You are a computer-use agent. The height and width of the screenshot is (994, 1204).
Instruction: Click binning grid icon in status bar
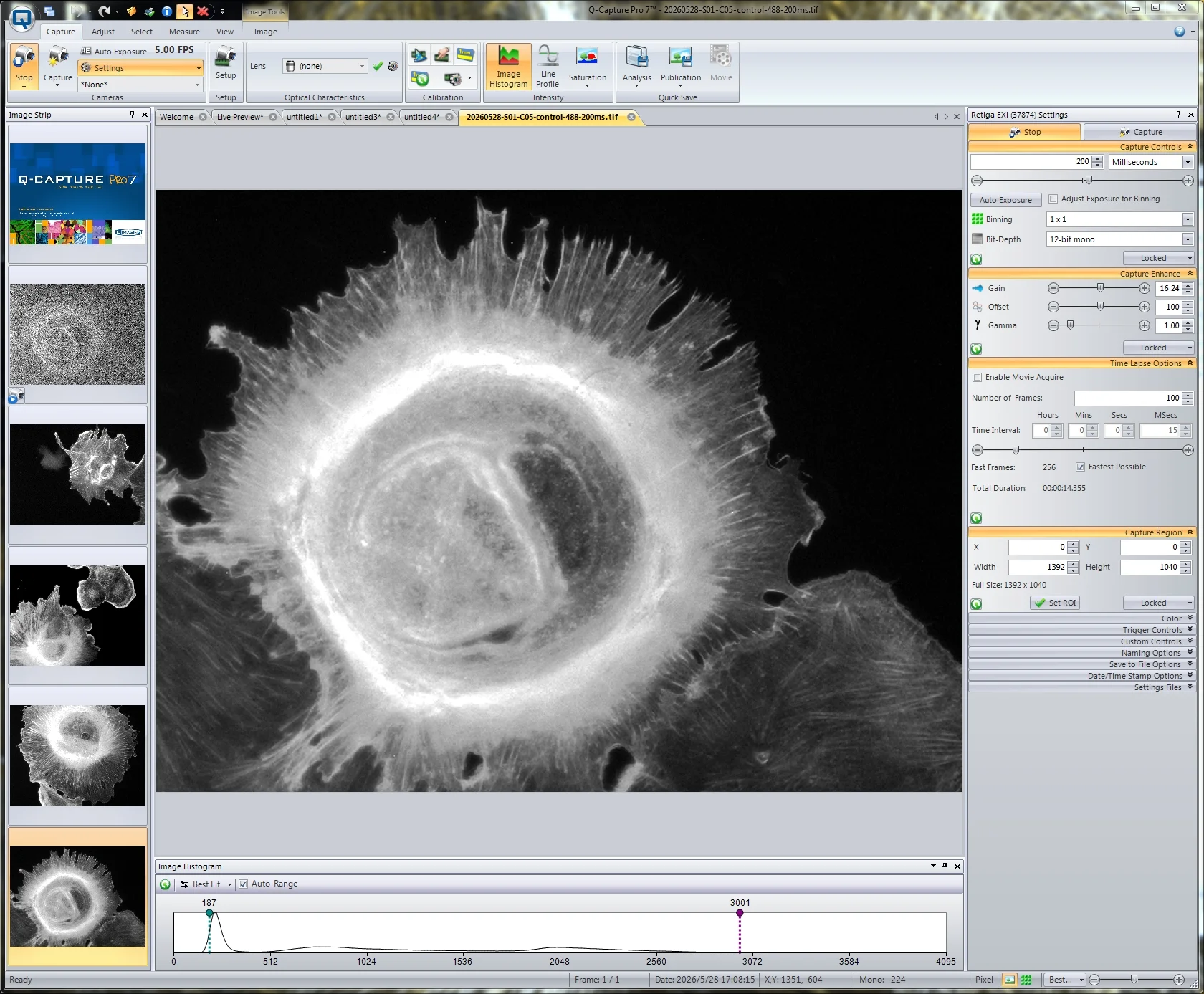(x=1026, y=980)
